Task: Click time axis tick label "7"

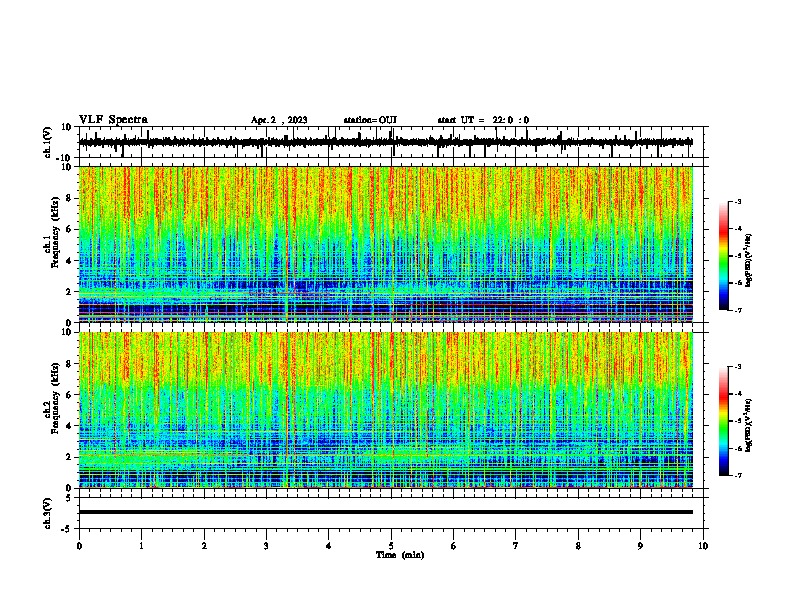Action: [516, 546]
